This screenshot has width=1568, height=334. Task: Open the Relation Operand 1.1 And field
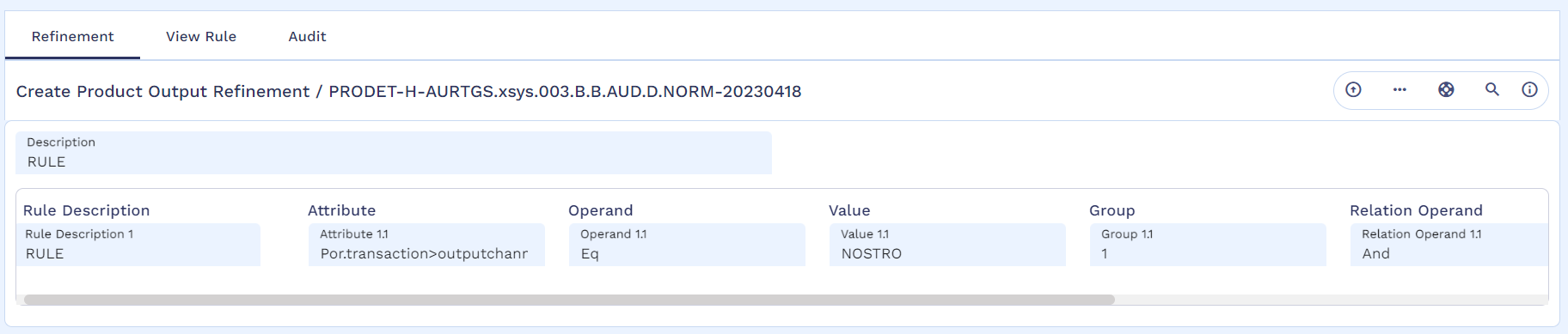(x=1449, y=245)
